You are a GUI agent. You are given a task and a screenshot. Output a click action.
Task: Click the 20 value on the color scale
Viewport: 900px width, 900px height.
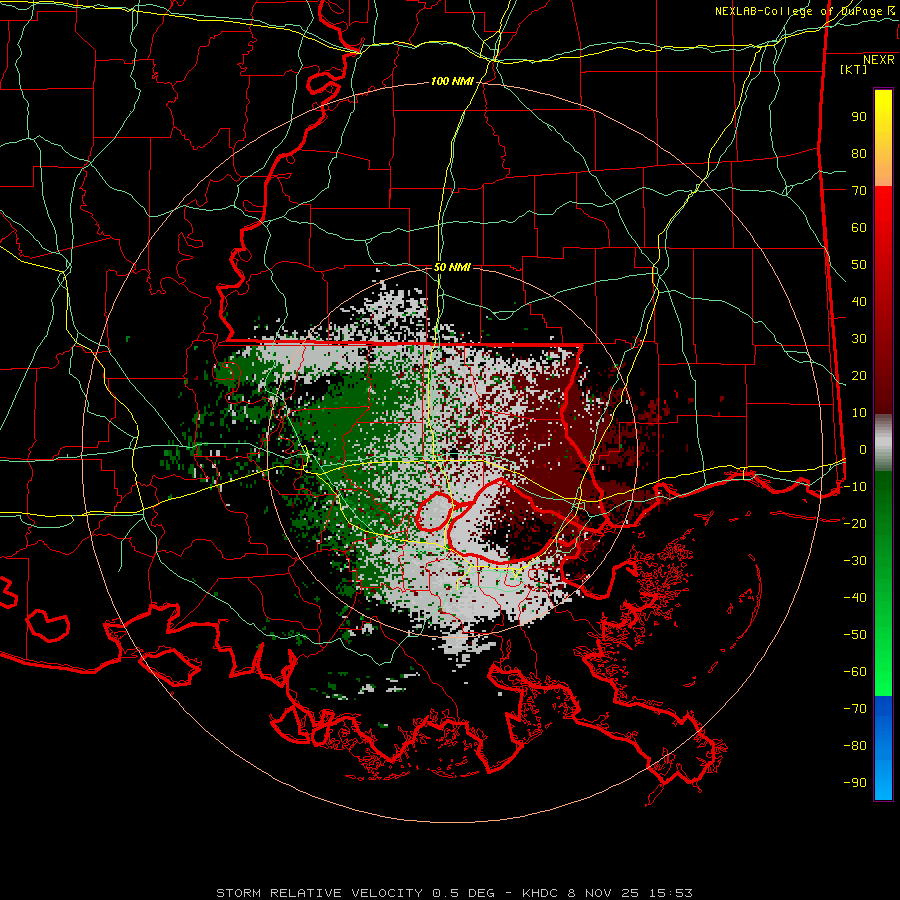(859, 376)
